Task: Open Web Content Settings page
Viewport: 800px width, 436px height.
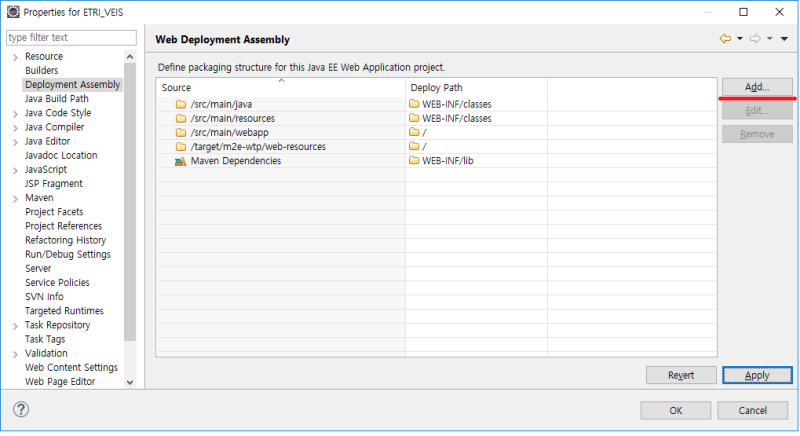Action: point(71,368)
